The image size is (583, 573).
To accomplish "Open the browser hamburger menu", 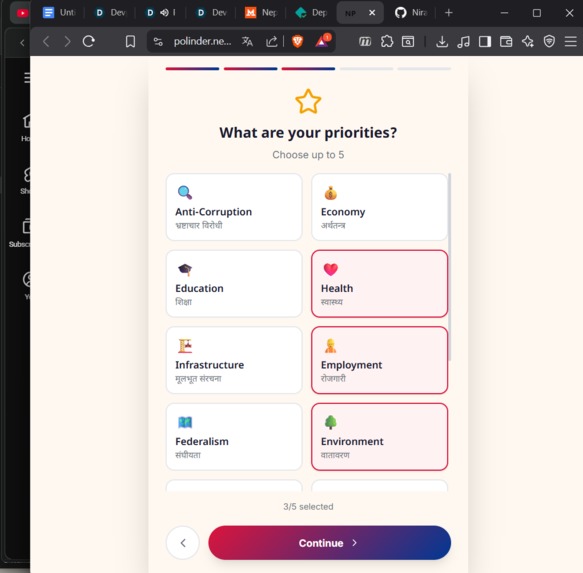I will [x=570, y=41].
